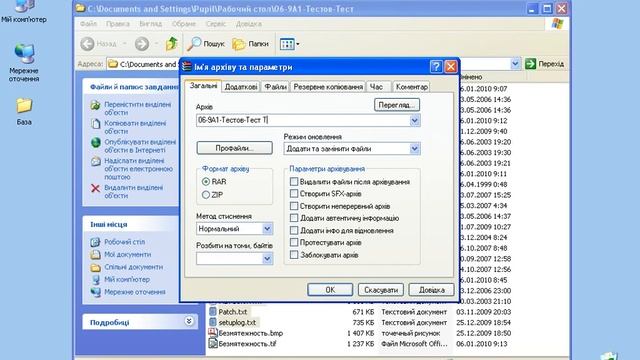Open Мережне оточення in Інші місця

pyautogui.click(x=135, y=292)
